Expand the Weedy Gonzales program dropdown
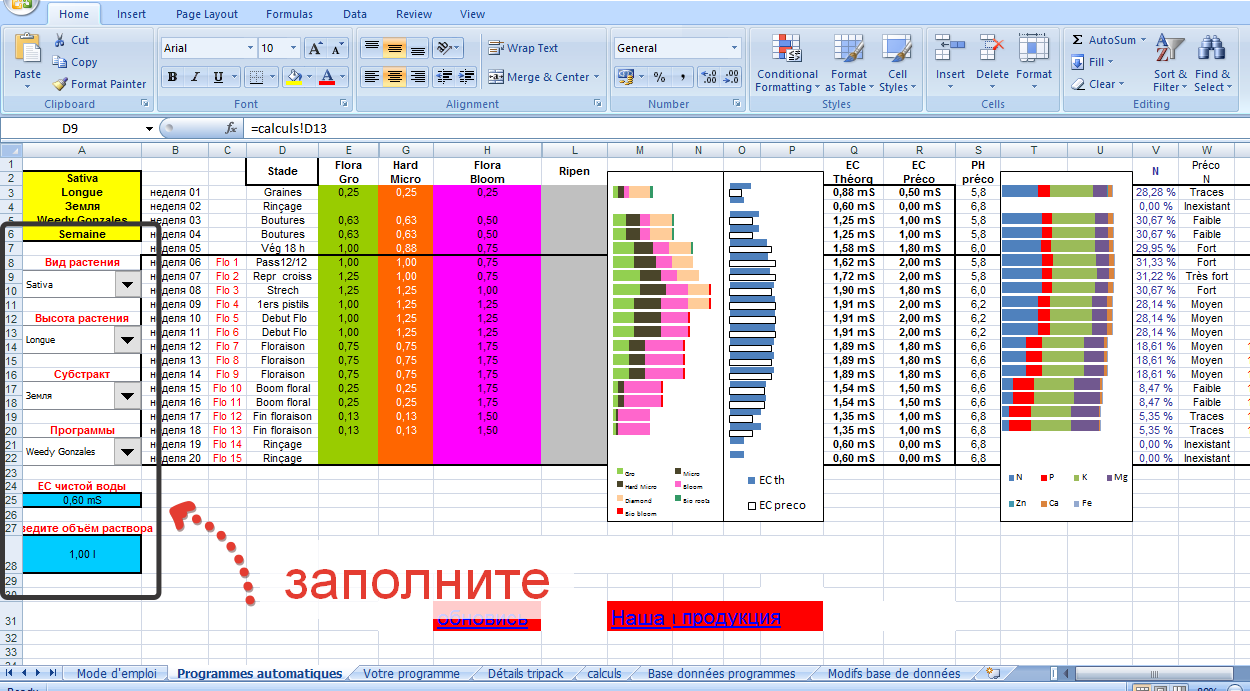The image size is (1250, 691). [127, 452]
